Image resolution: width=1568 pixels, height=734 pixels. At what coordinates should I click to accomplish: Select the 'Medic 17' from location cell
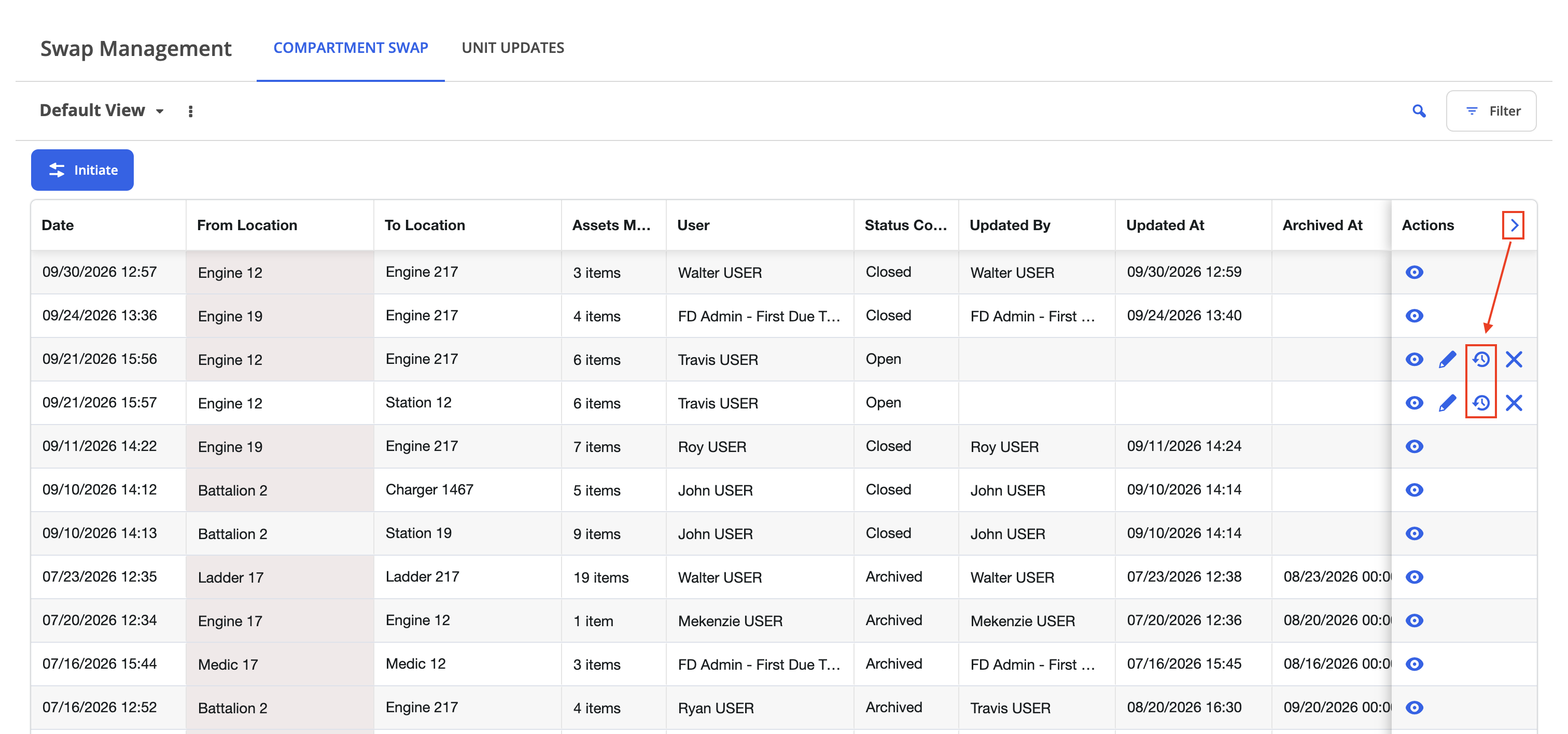280,664
